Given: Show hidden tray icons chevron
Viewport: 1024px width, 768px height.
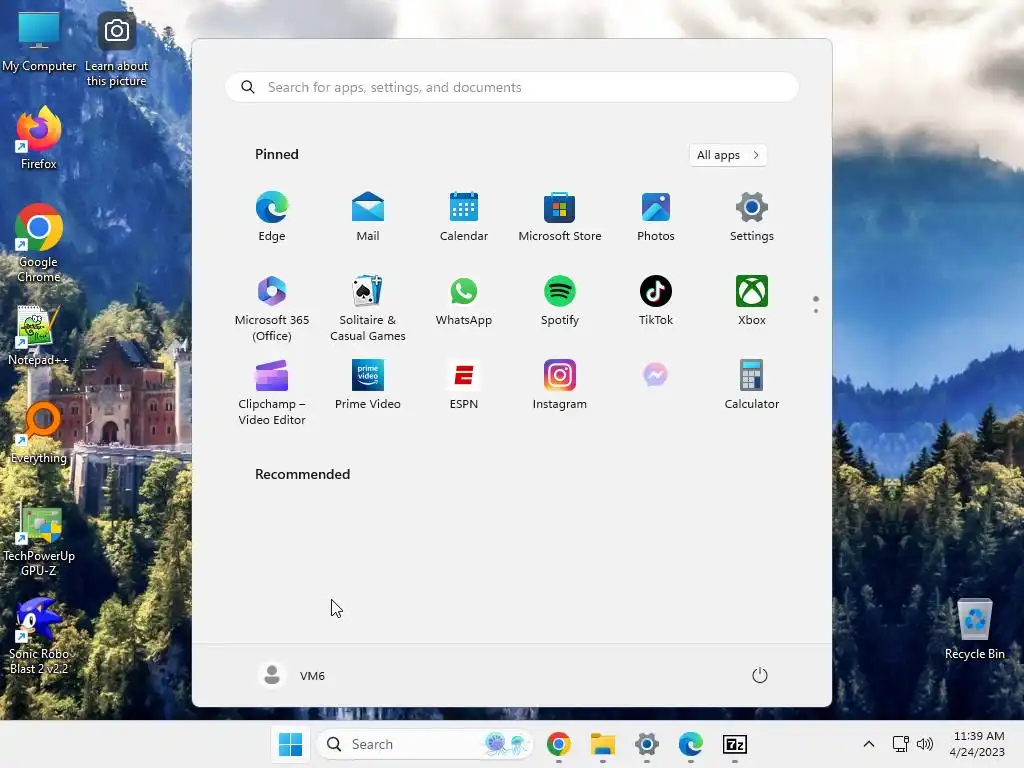Looking at the screenshot, I should [x=869, y=744].
